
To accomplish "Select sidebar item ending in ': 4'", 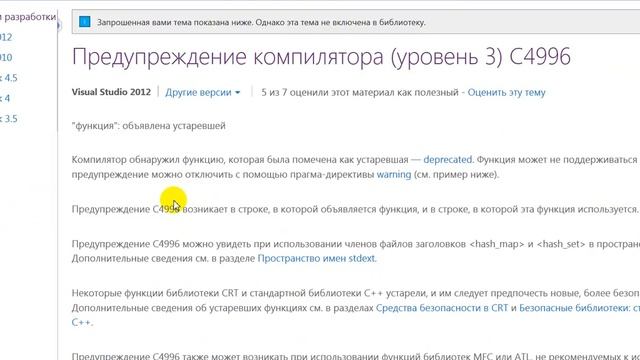I will (5, 98).
